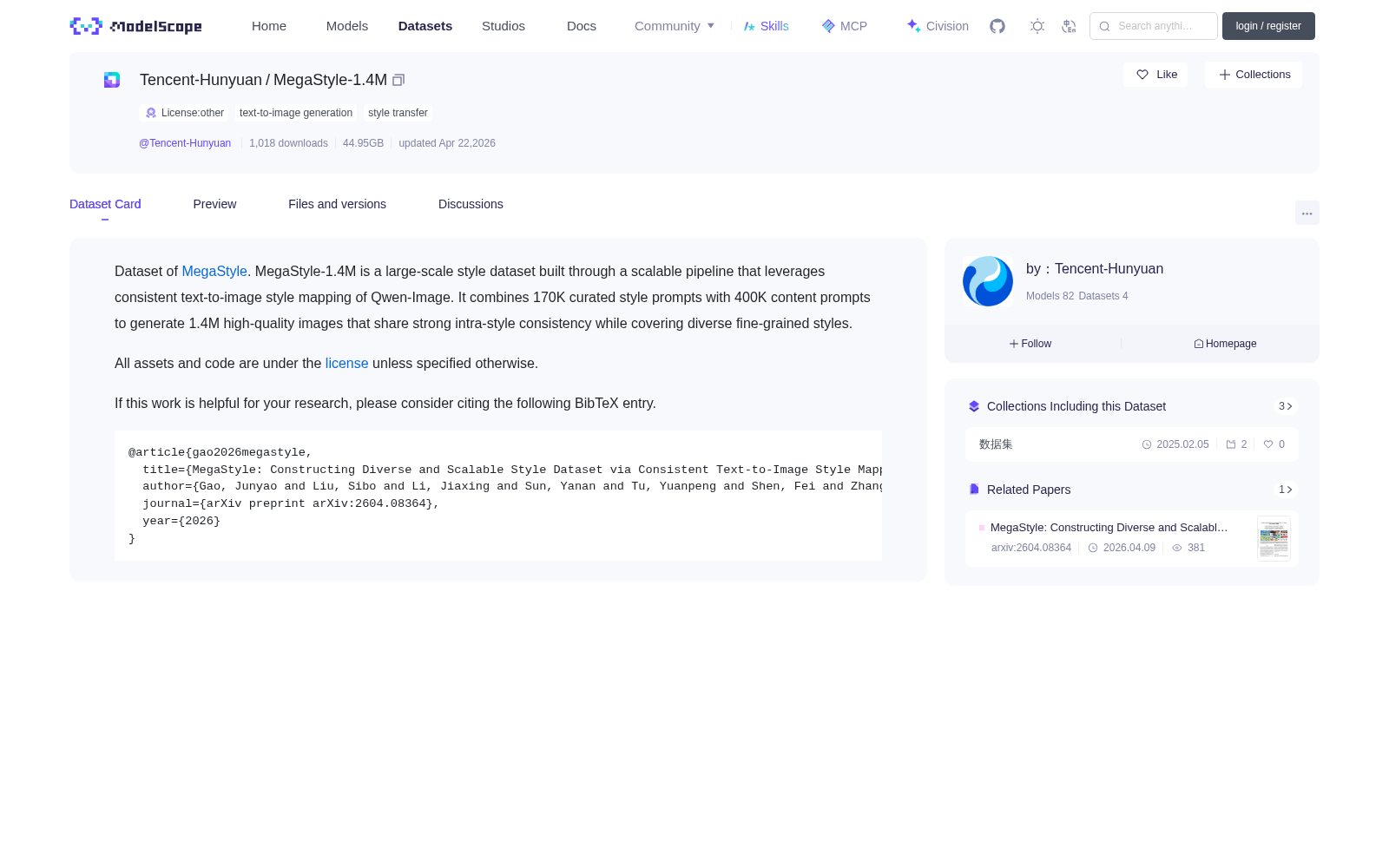View the Discussions tab
Screen dimensions: 1389x868
tap(471, 204)
